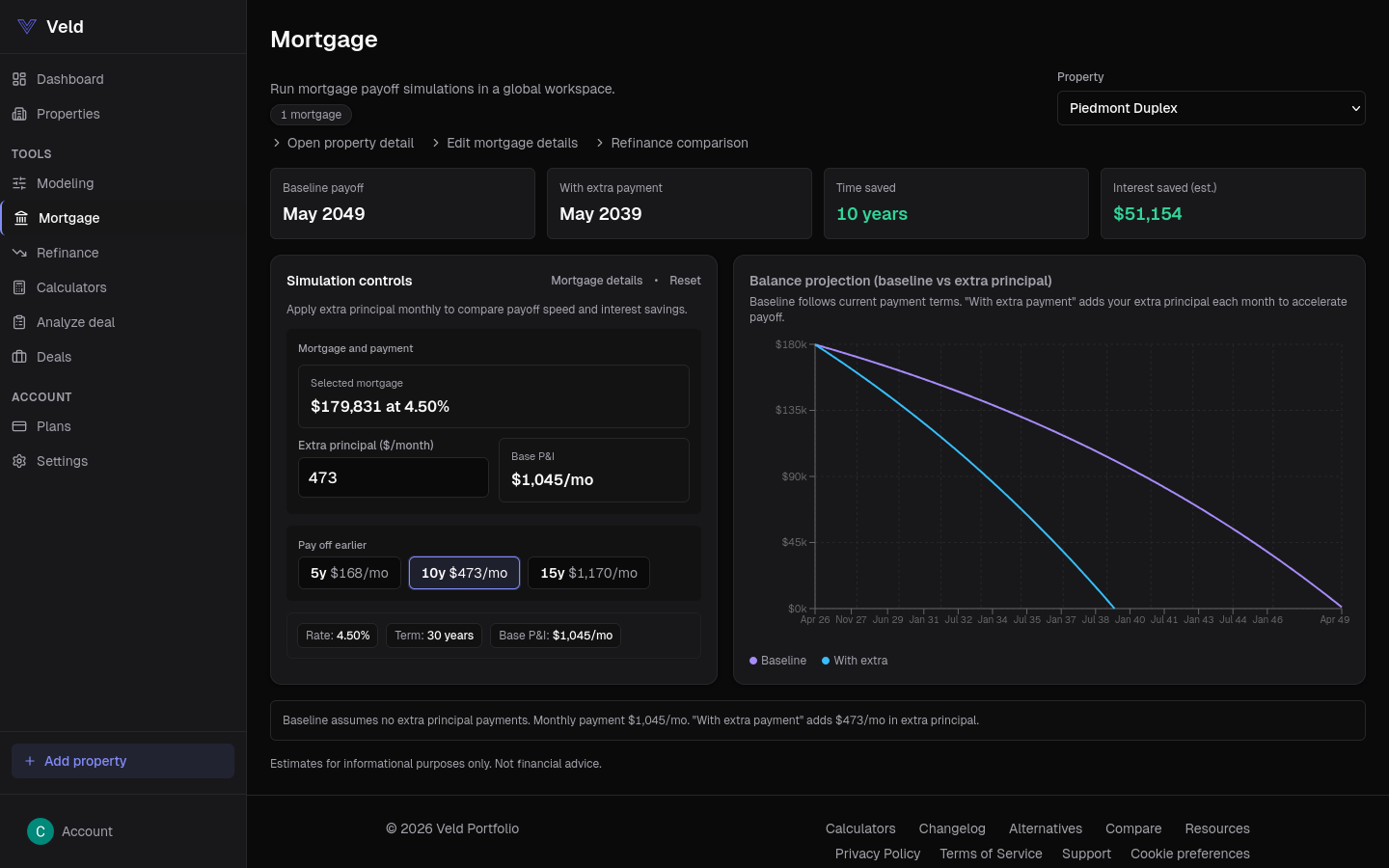This screenshot has width=1389, height=868.
Task: Select the 10y $473/mo payoff option
Action: [x=464, y=573]
